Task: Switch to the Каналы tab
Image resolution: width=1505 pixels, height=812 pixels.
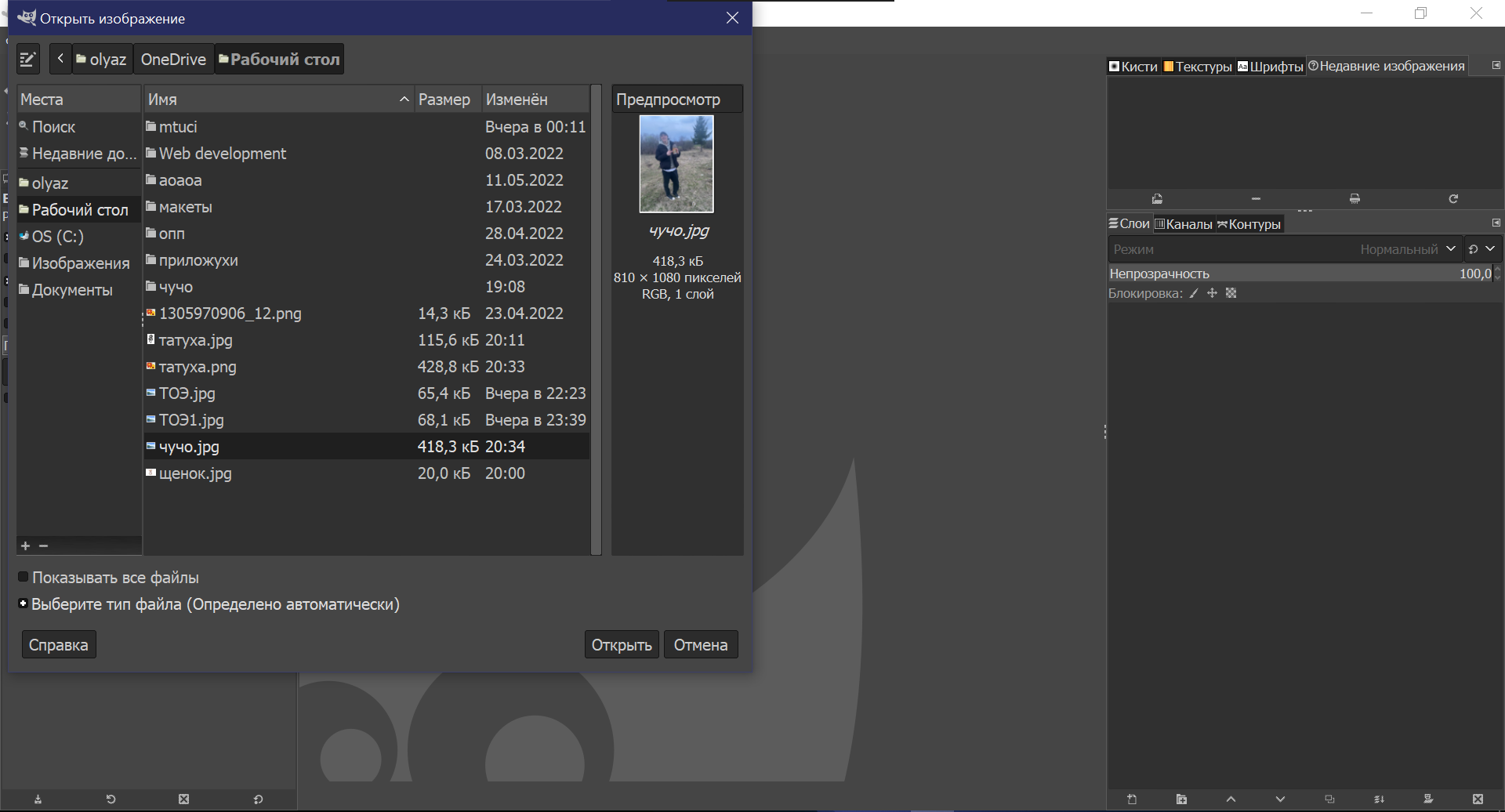Action: pos(1184,224)
